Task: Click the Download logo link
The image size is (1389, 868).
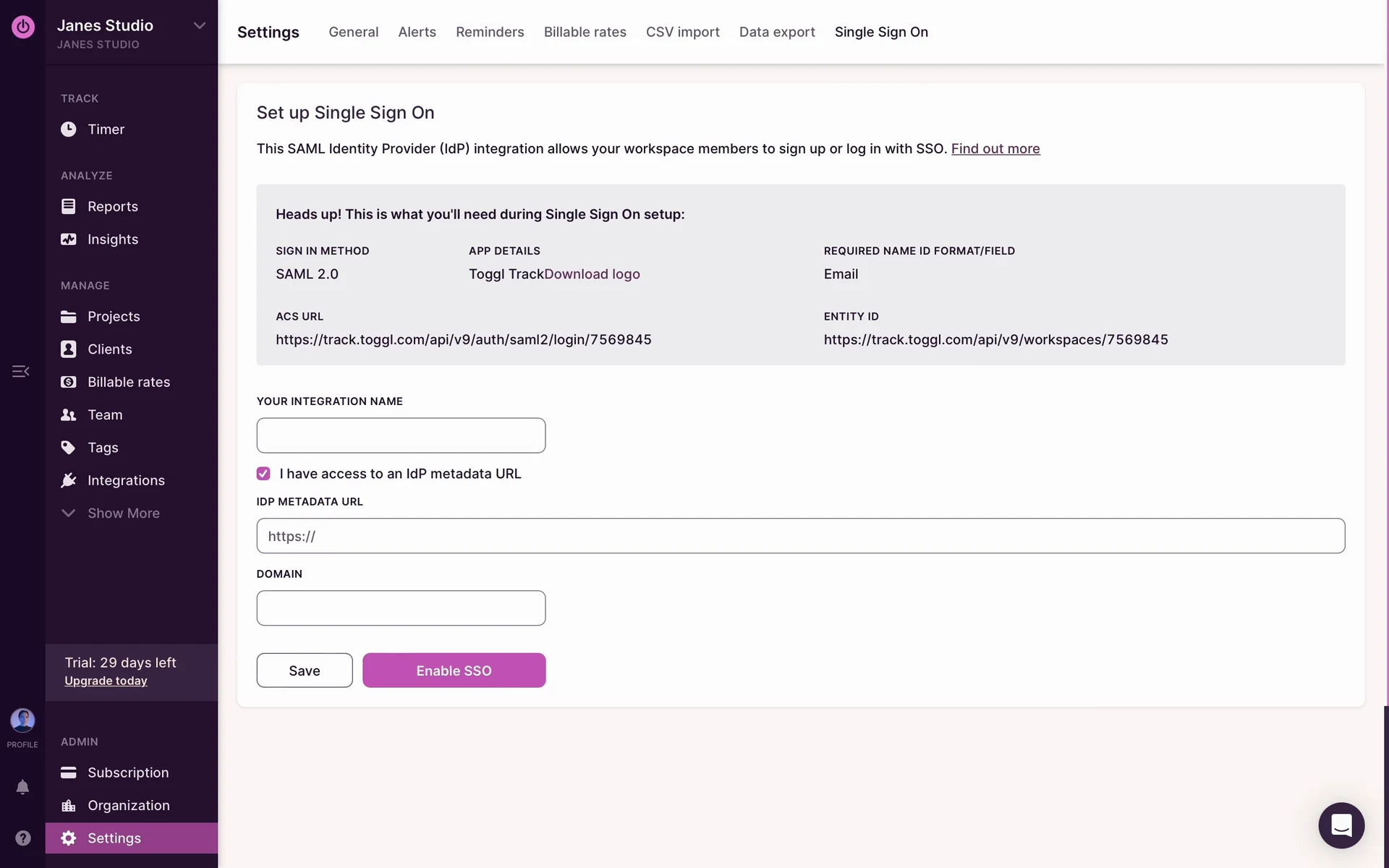Action: pos(592,274)
